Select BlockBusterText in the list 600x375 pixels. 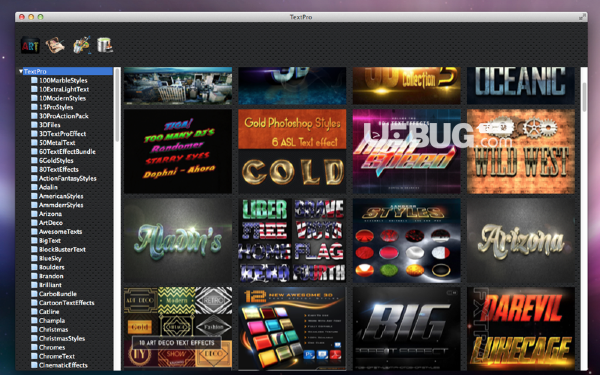click(x=62, y=249)
